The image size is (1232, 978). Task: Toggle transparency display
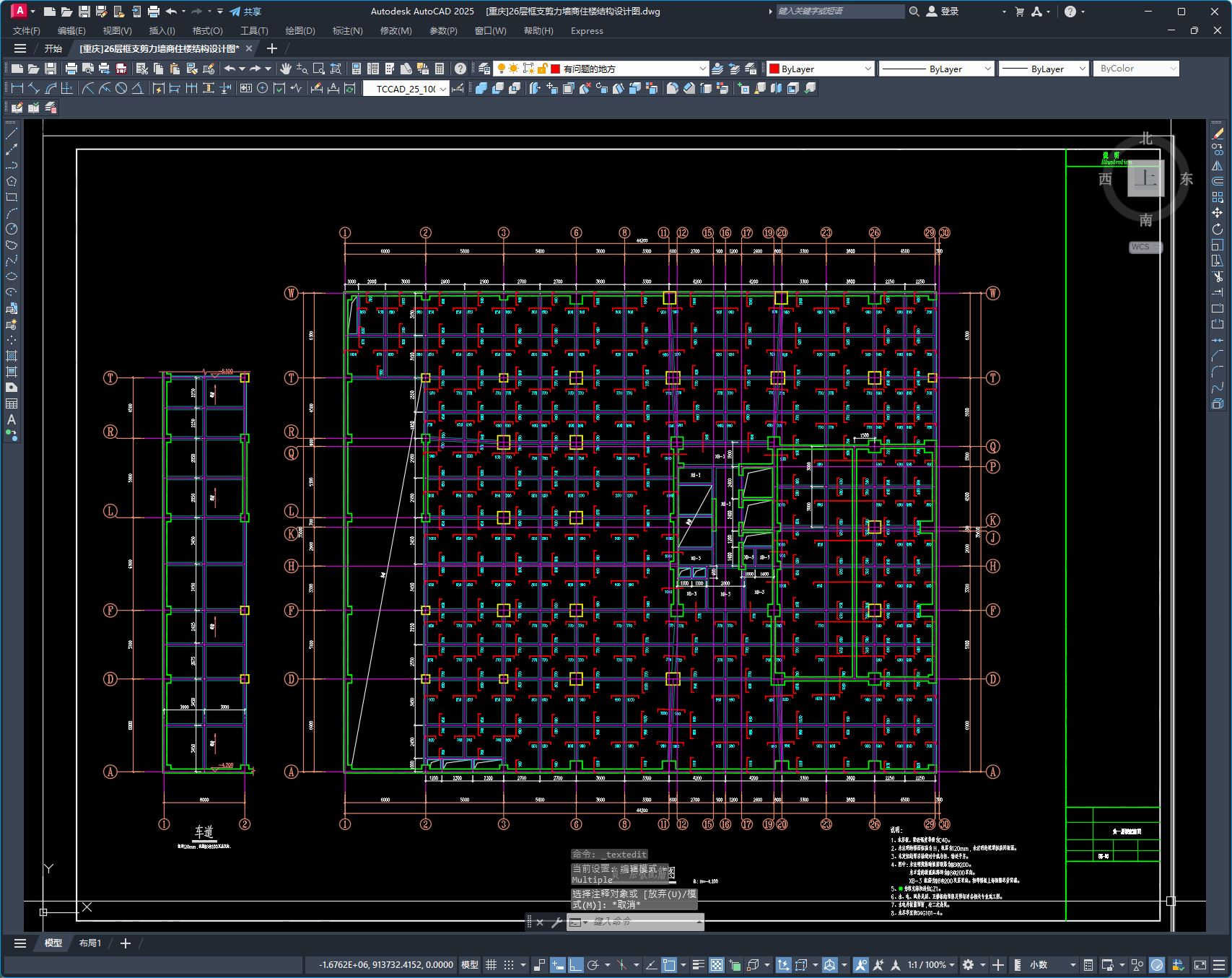coord(717,965)
